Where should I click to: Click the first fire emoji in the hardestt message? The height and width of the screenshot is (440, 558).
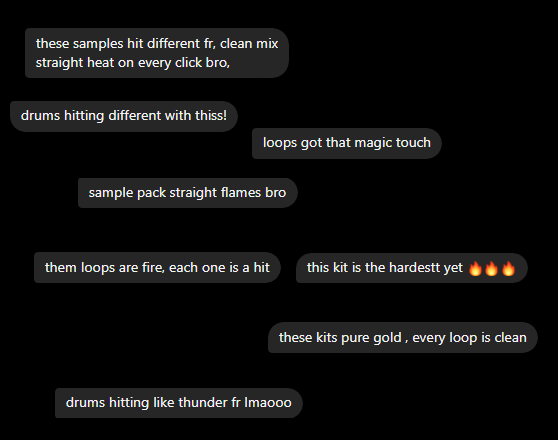click(x=475, y=268)
